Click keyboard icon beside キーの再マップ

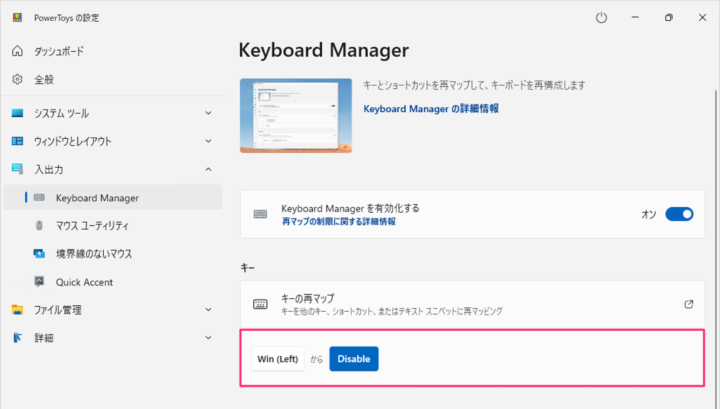(260, 304)
